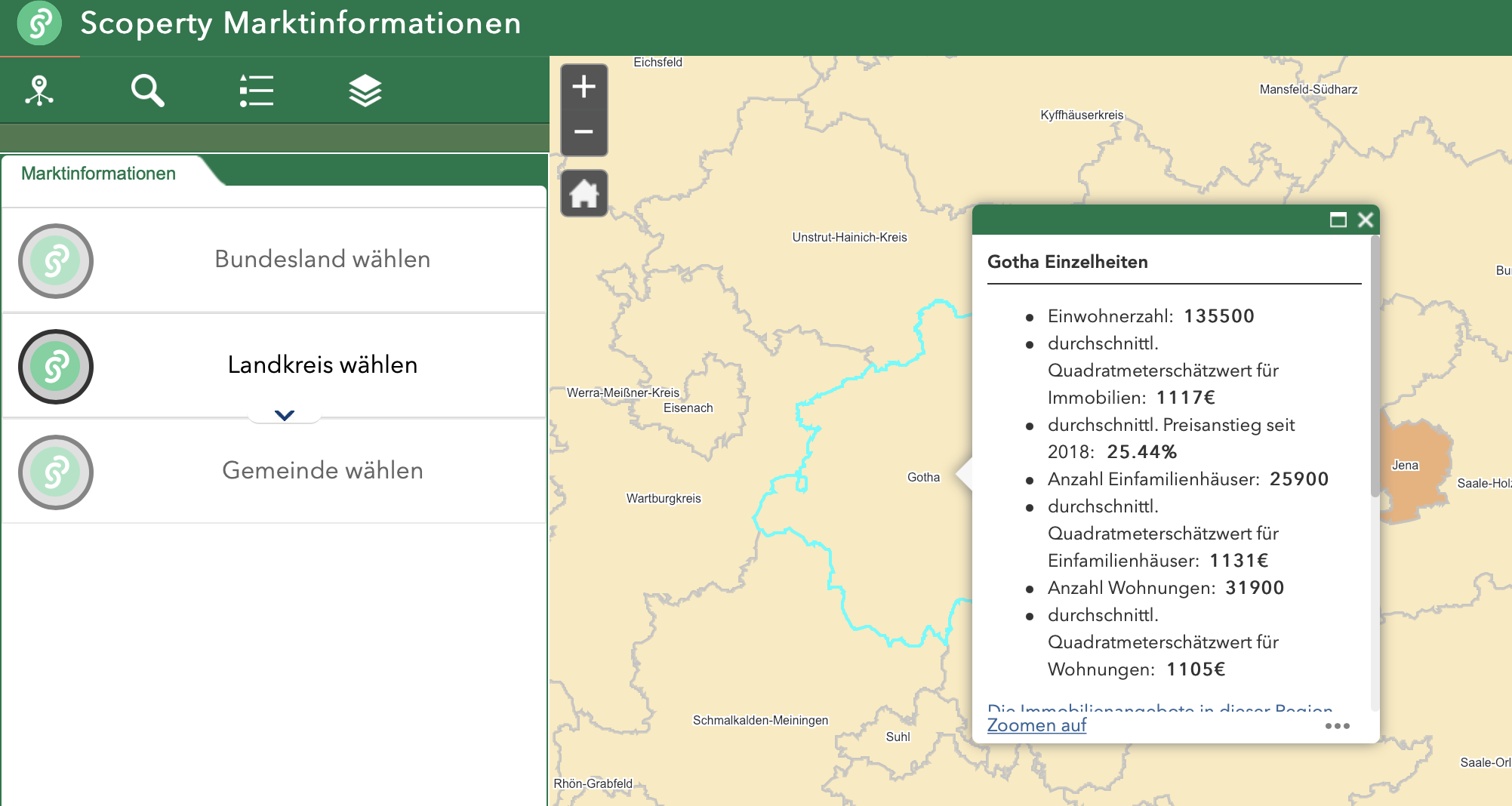The height and width of the screenshot is (806, 1512).
Task: Click the Wartburgkreis map label
Action: (x=664, y=498)
